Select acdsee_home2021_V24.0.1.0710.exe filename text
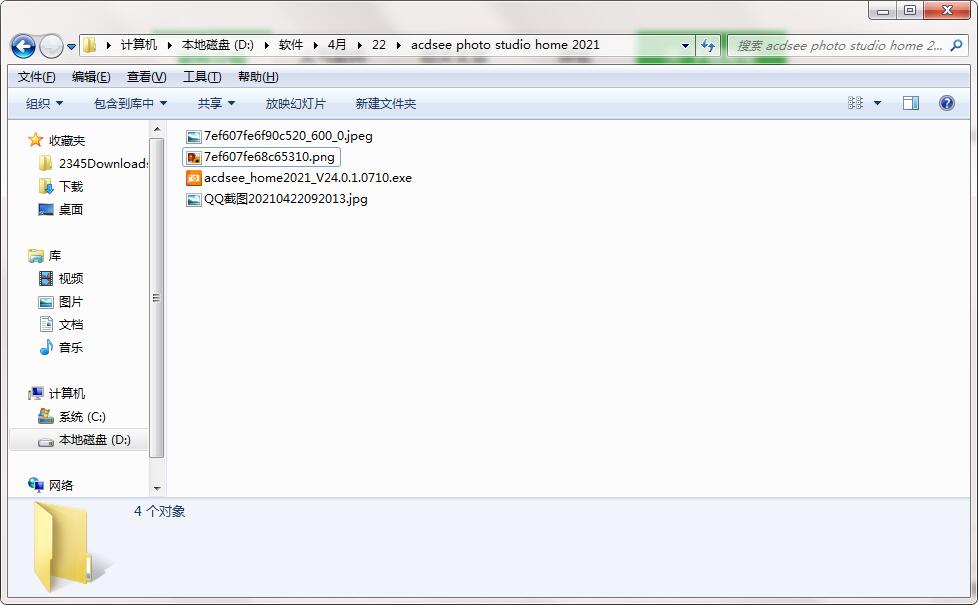Image resolution: width=978 pixels, height=605 pixels. [308, 178]
